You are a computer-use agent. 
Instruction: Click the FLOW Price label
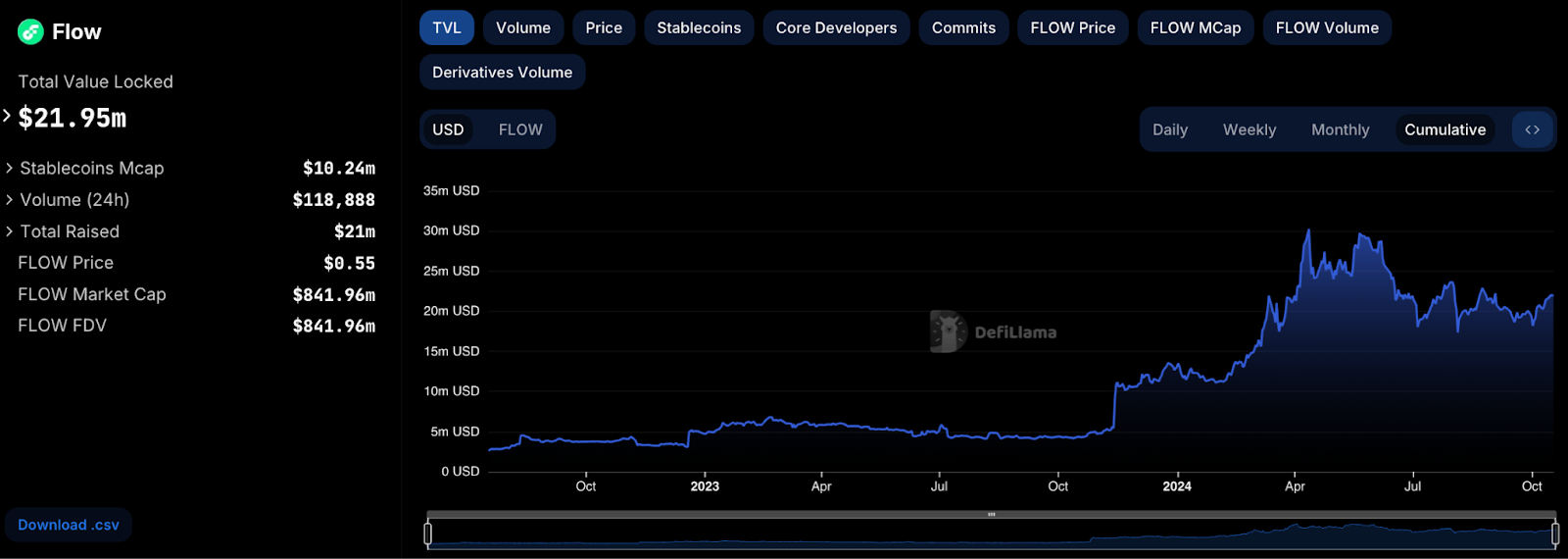pyautogui.click(x=66, y=262)
